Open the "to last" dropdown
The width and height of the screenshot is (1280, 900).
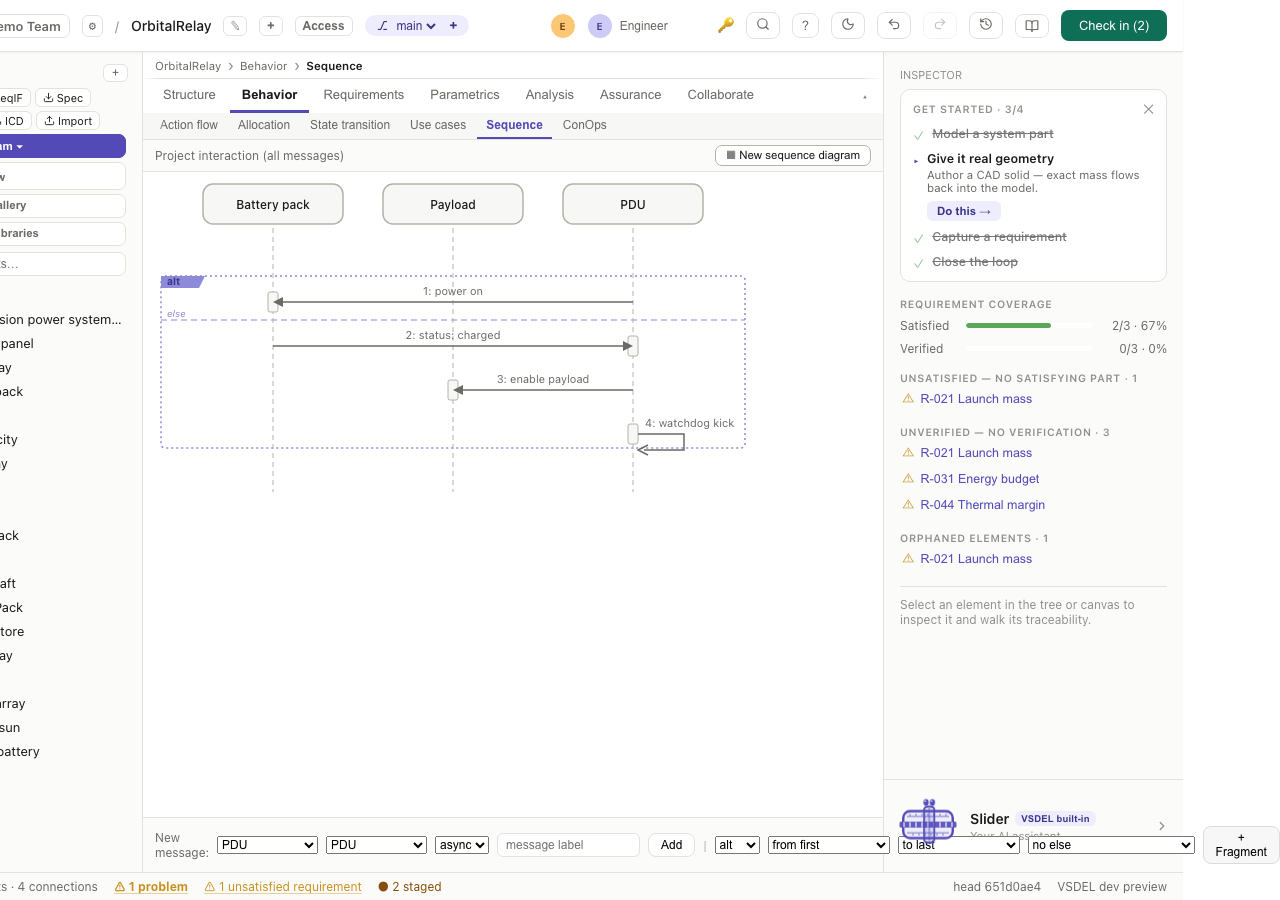[x=959, y=845]
